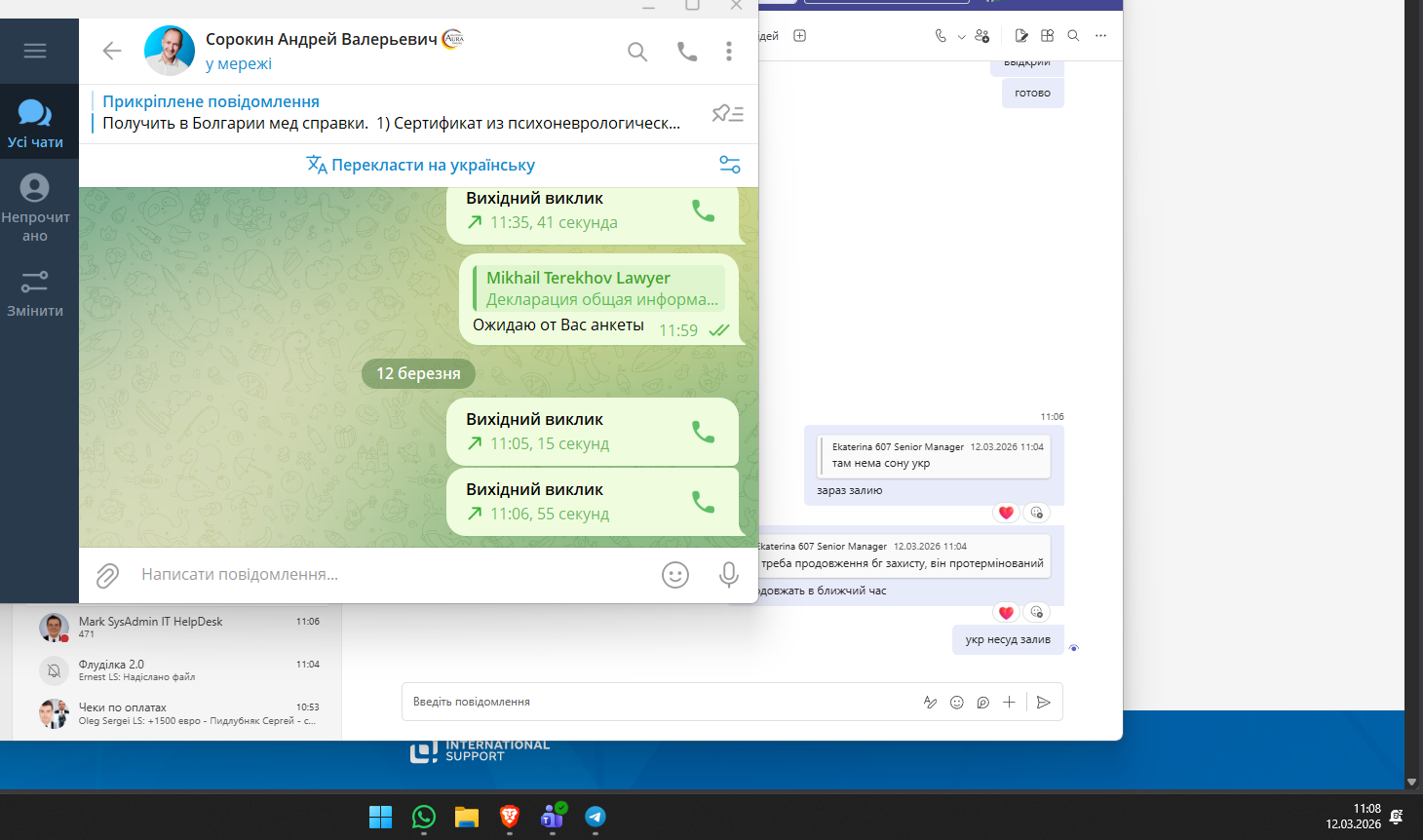1423x840 pixels.
Task: Focus Написати повідомлення input field
Action: click(390, 575)
